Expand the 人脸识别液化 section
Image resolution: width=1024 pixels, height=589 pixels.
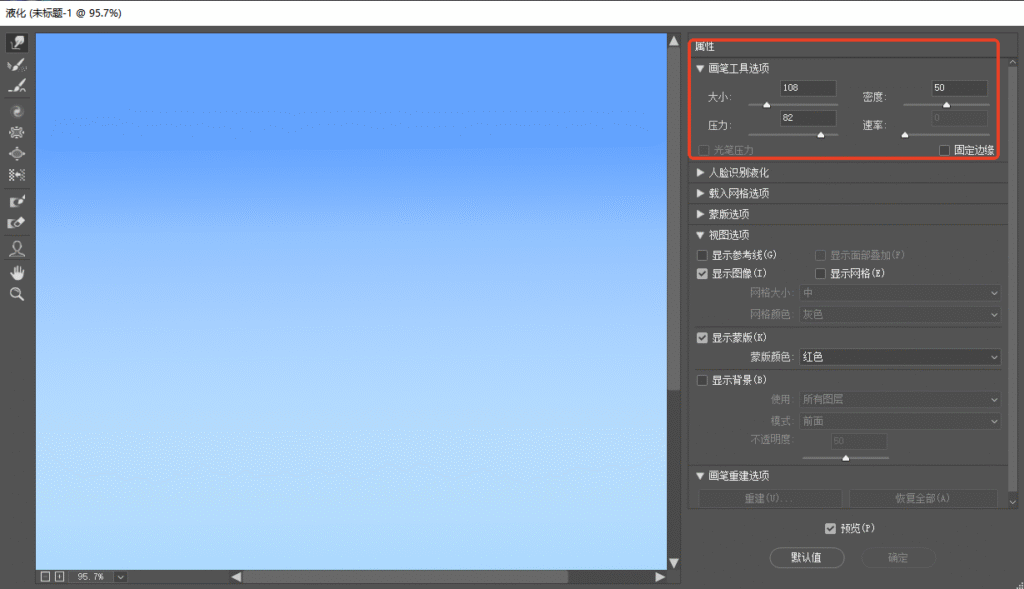pos(700,173)
